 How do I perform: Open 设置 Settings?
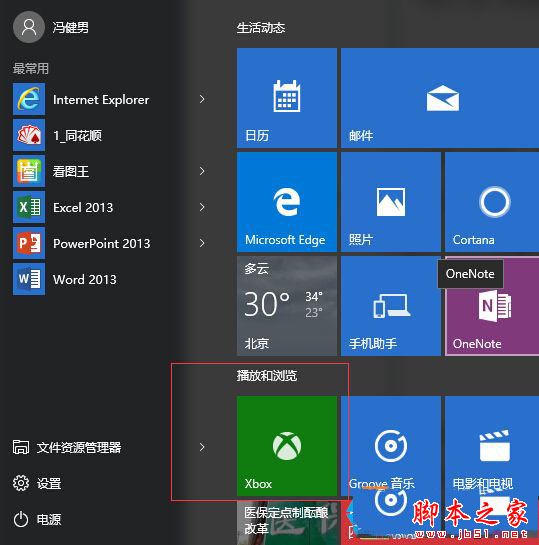tap(37, 483)
